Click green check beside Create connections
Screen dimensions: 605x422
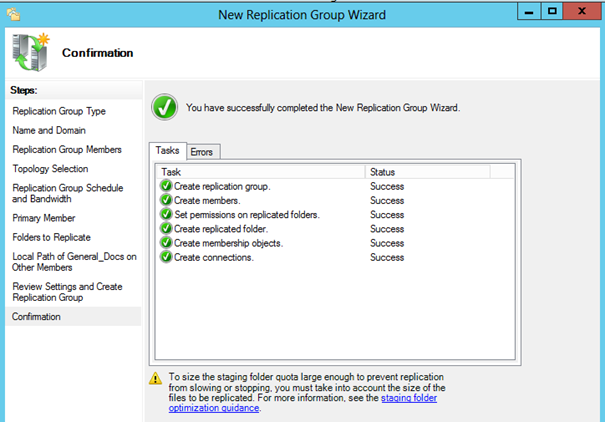click(166, 257)
